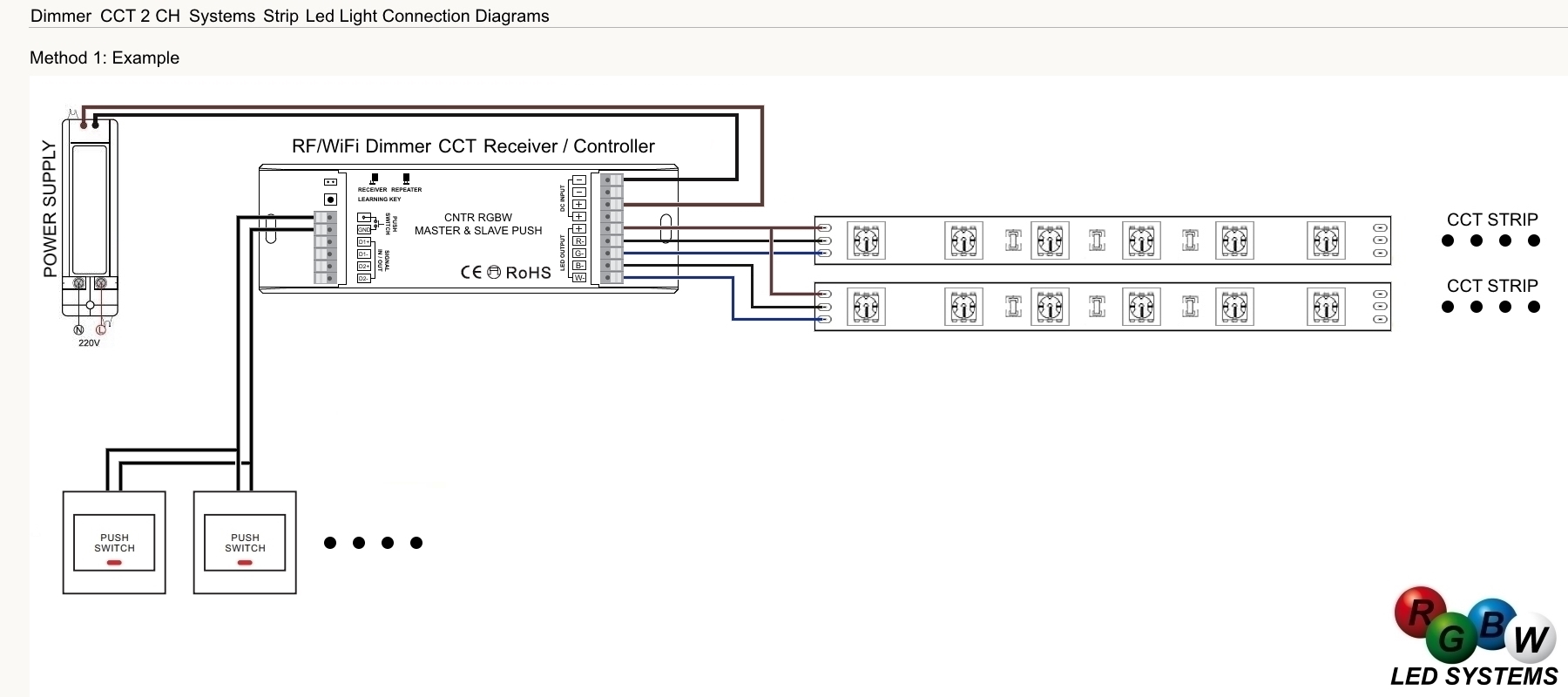This screenshot has height=697, width=1568.
Task: Click the left PUSH SWITCH box
Action: pyautogui.click(x=114, y=543)
